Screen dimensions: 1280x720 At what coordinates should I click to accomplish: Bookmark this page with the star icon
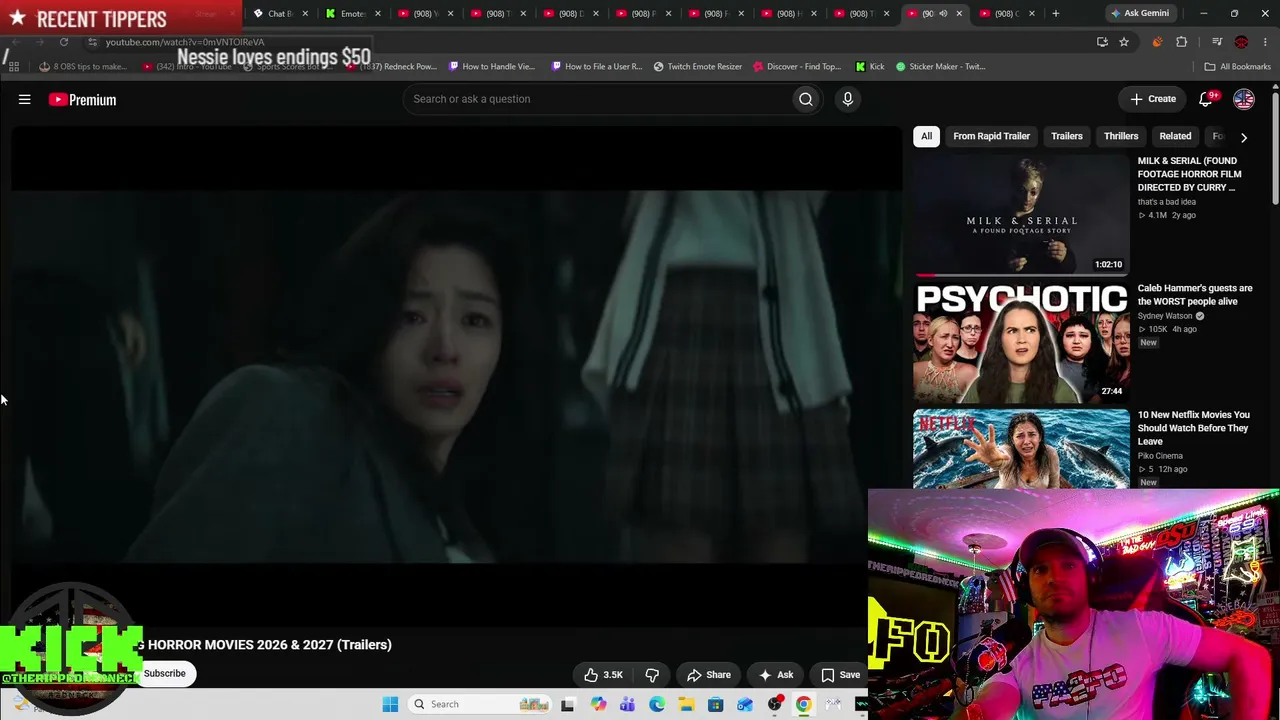1124,42
